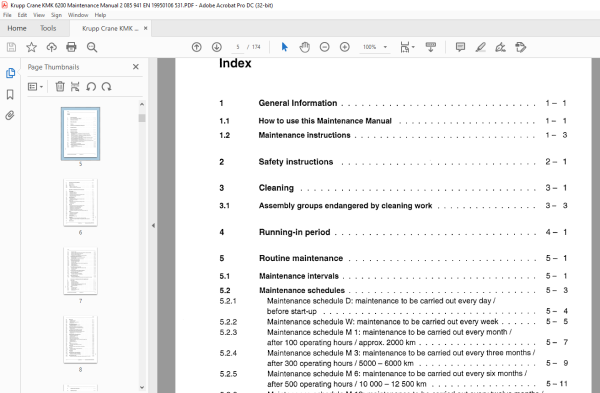Delete selected page thumbnail
The image size is (600, 393).
click(60, 86)
